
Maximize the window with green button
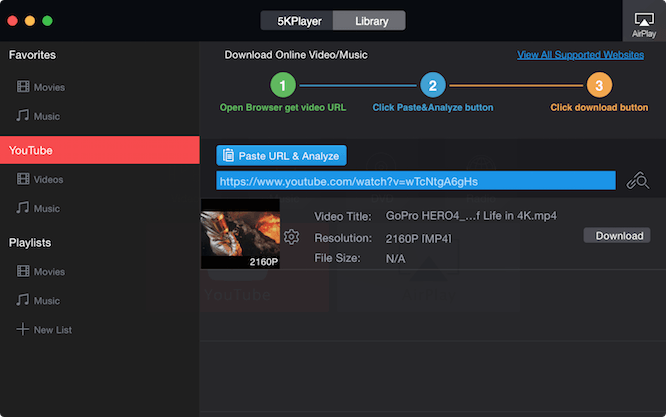(48, 21)
